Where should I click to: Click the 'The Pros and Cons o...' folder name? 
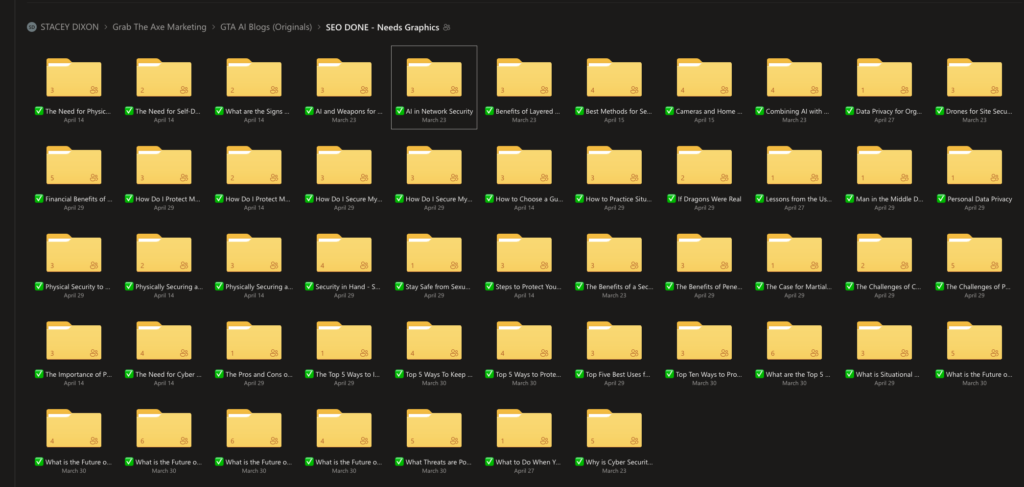[x=259, y=375]
